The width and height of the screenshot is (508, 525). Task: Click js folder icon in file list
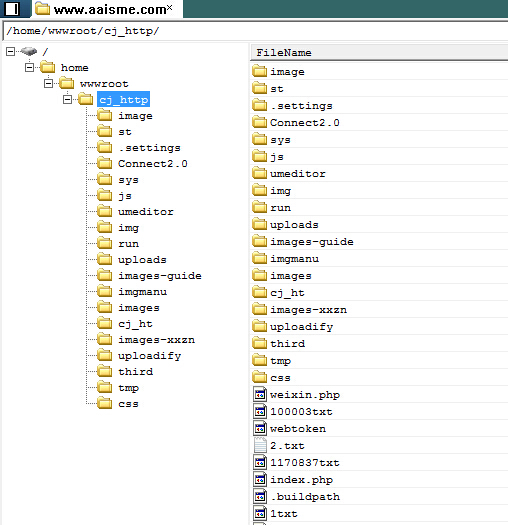tap(260, 156)
